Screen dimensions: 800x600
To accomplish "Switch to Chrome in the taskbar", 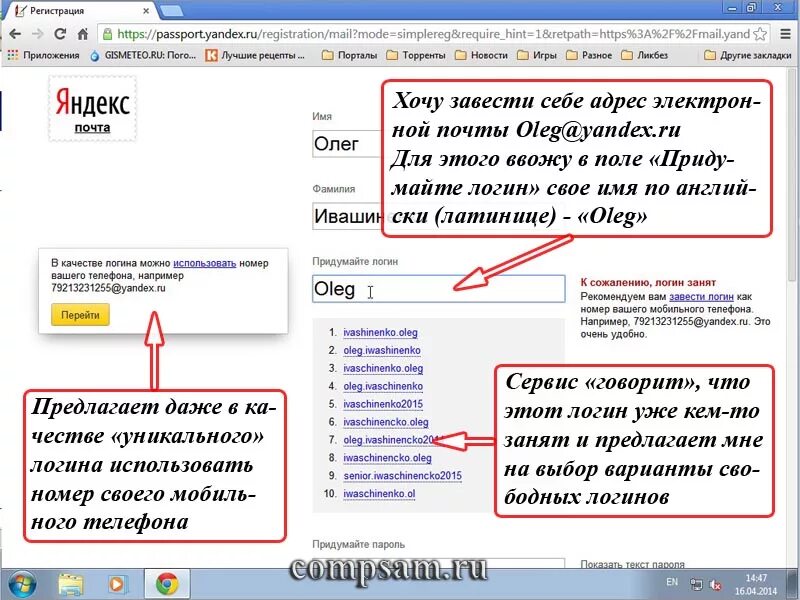I will tap(167, 585).
